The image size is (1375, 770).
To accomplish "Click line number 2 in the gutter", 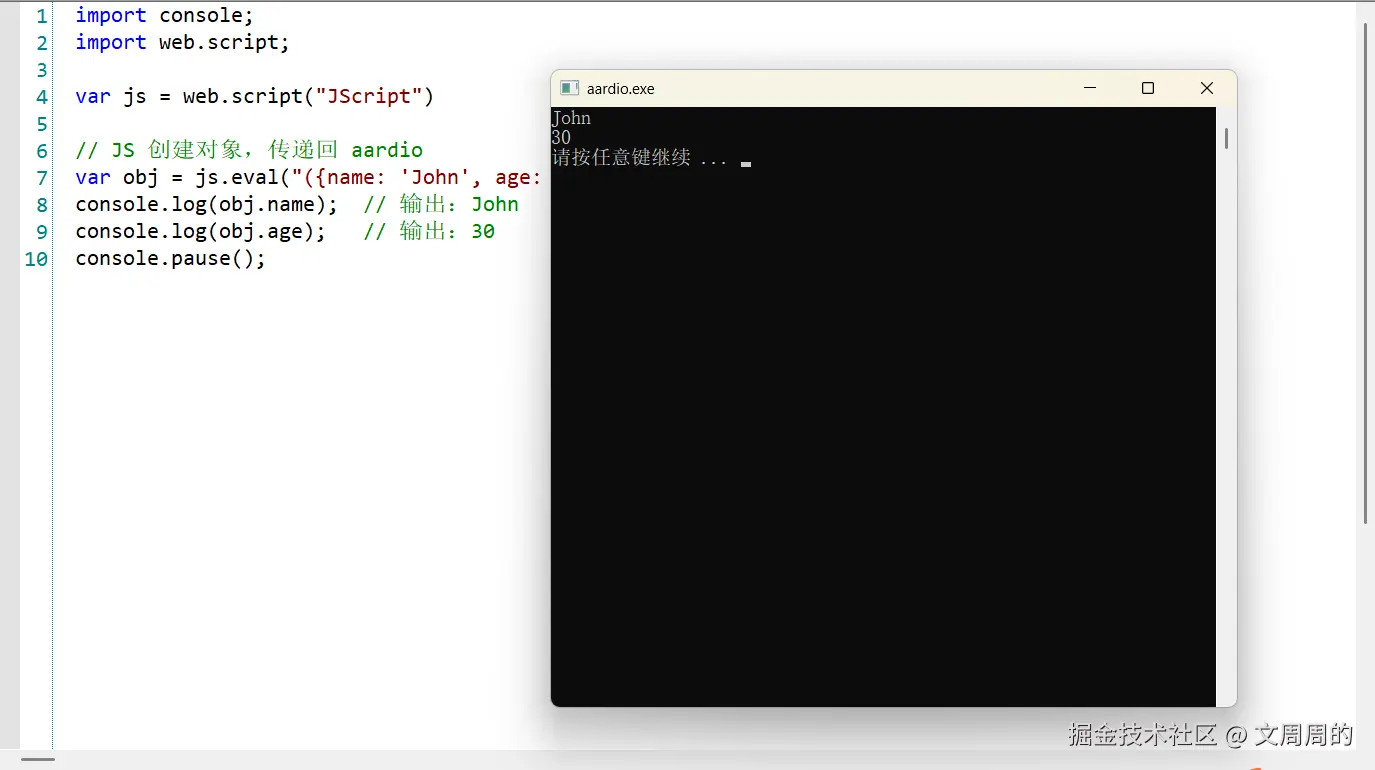I will (41, 43).
